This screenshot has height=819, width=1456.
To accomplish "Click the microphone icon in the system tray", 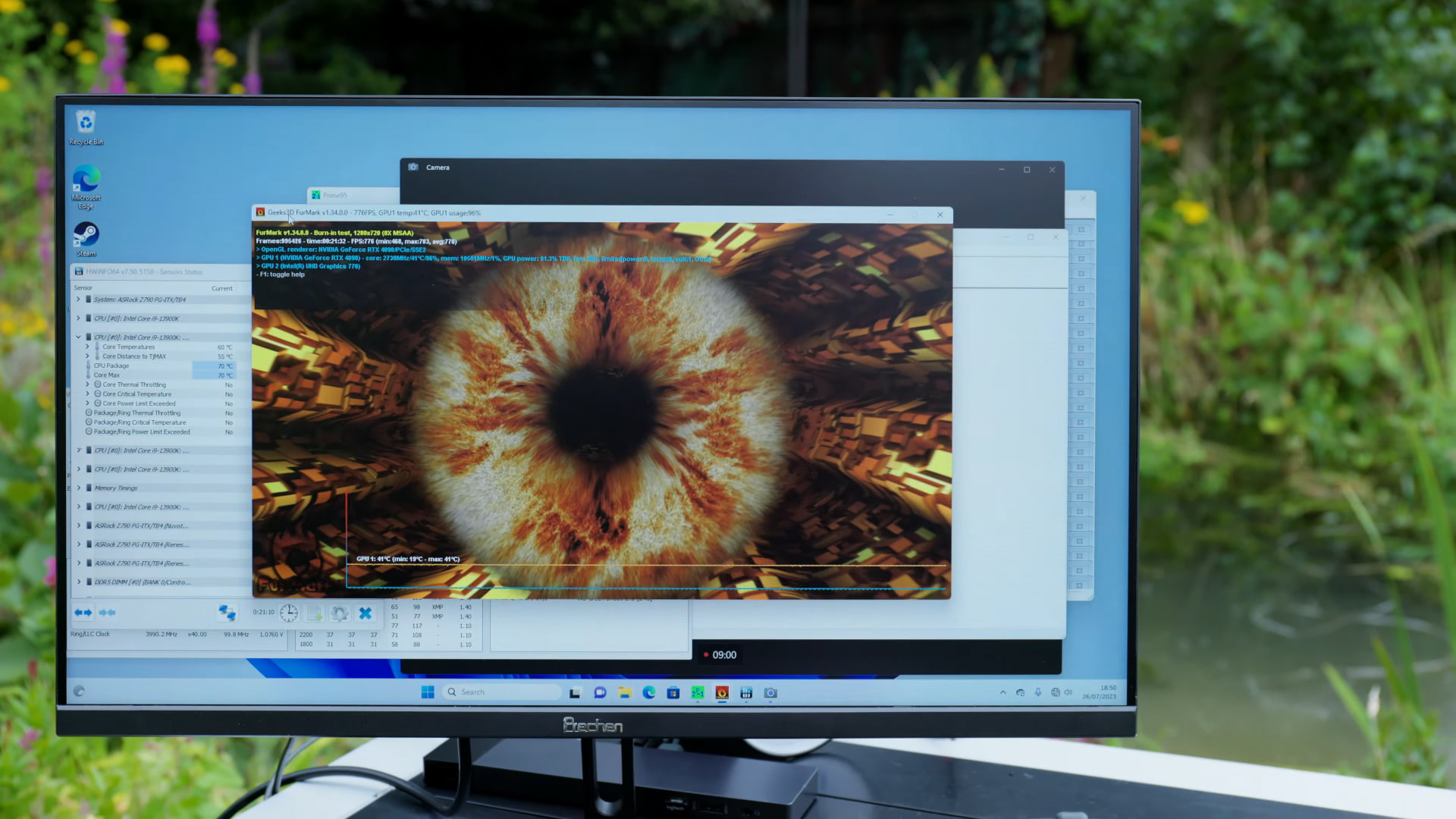I will (1037, 692).
